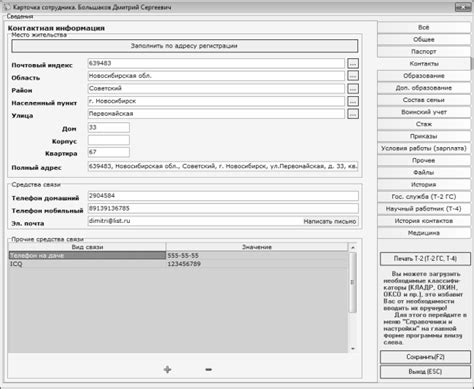474x389 pixels.
Task: Click Печать Т-2 (Т-2 ГС, Т-4) button
Action: tap(425, 259)
